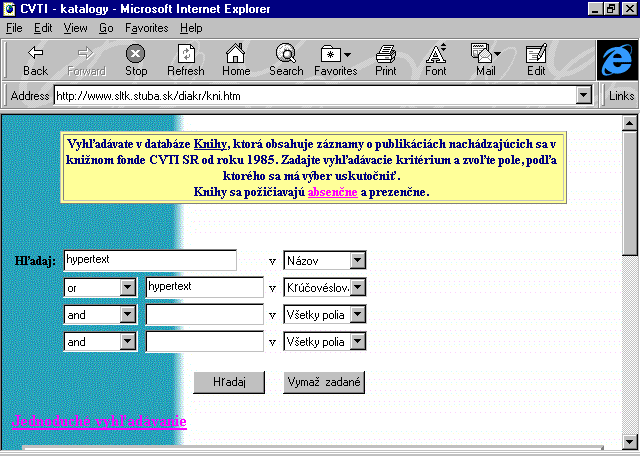Go back with the Back toolbar button
This screenshot has width=640, height=456.
tap(36, 61)
